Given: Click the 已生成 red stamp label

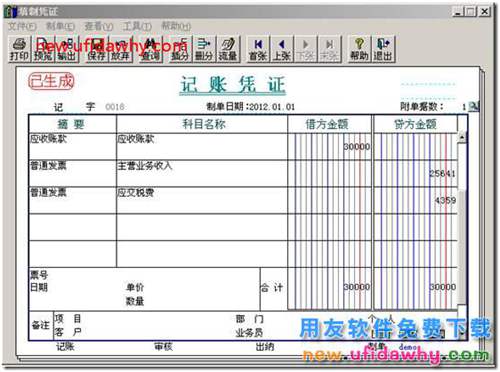Looking at the screenshot, I should point(51,81).
